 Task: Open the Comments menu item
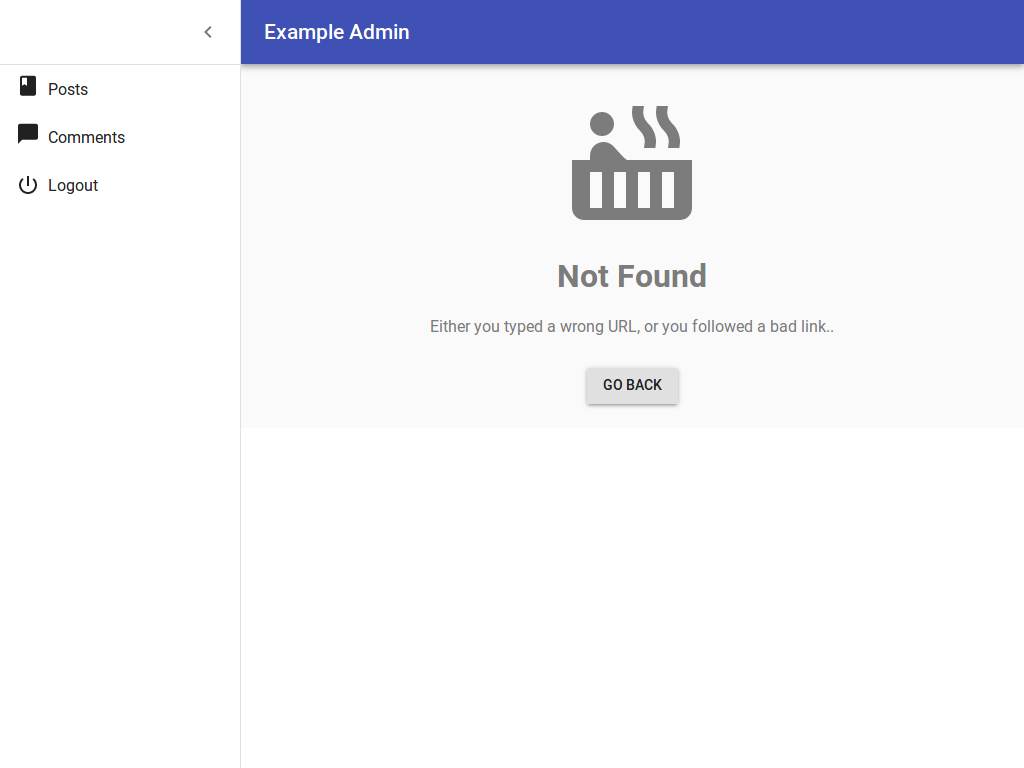coord(86,137)
